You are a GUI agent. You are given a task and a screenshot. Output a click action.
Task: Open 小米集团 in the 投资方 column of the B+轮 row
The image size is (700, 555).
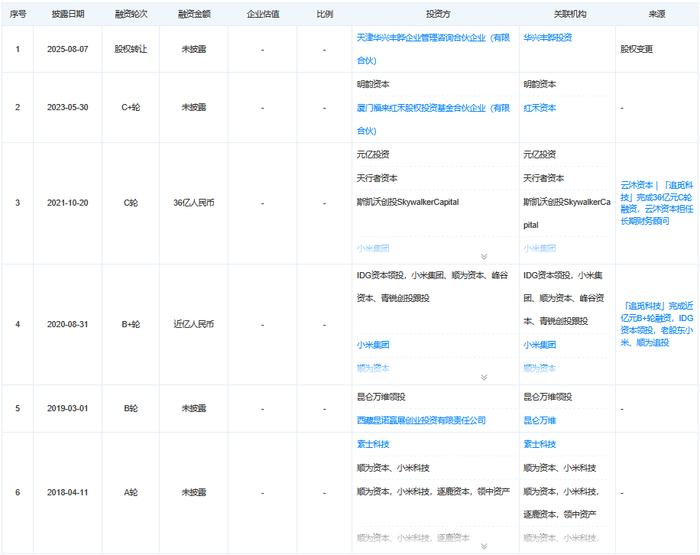coord(373,345)
